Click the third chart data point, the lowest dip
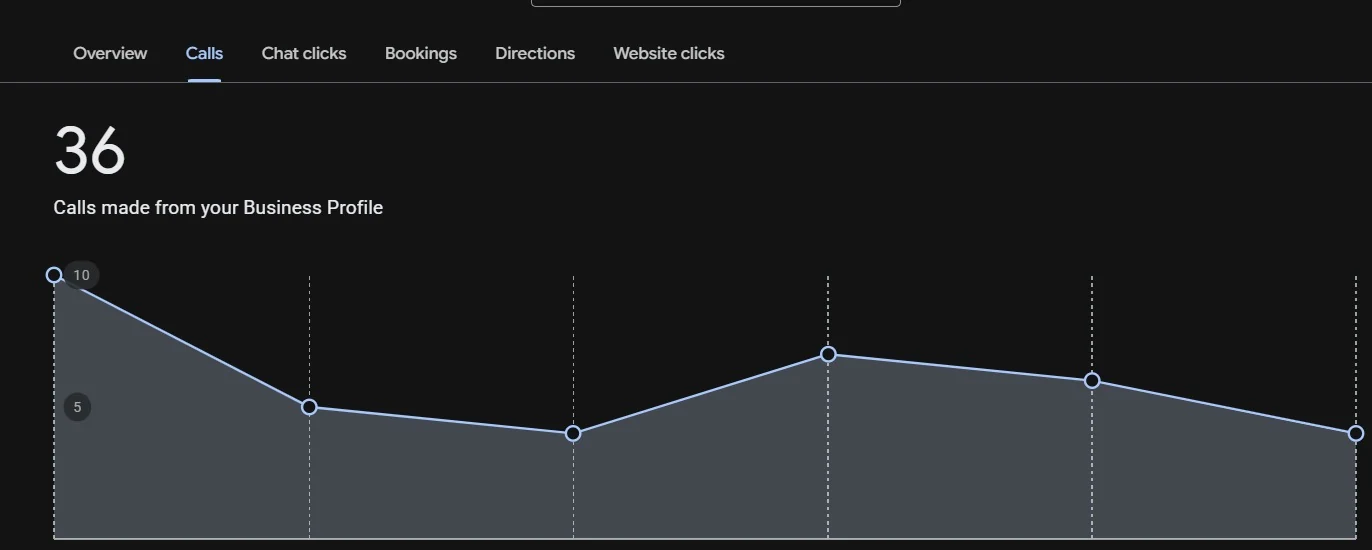This screenshot has height=550, width=1372. 573,433
